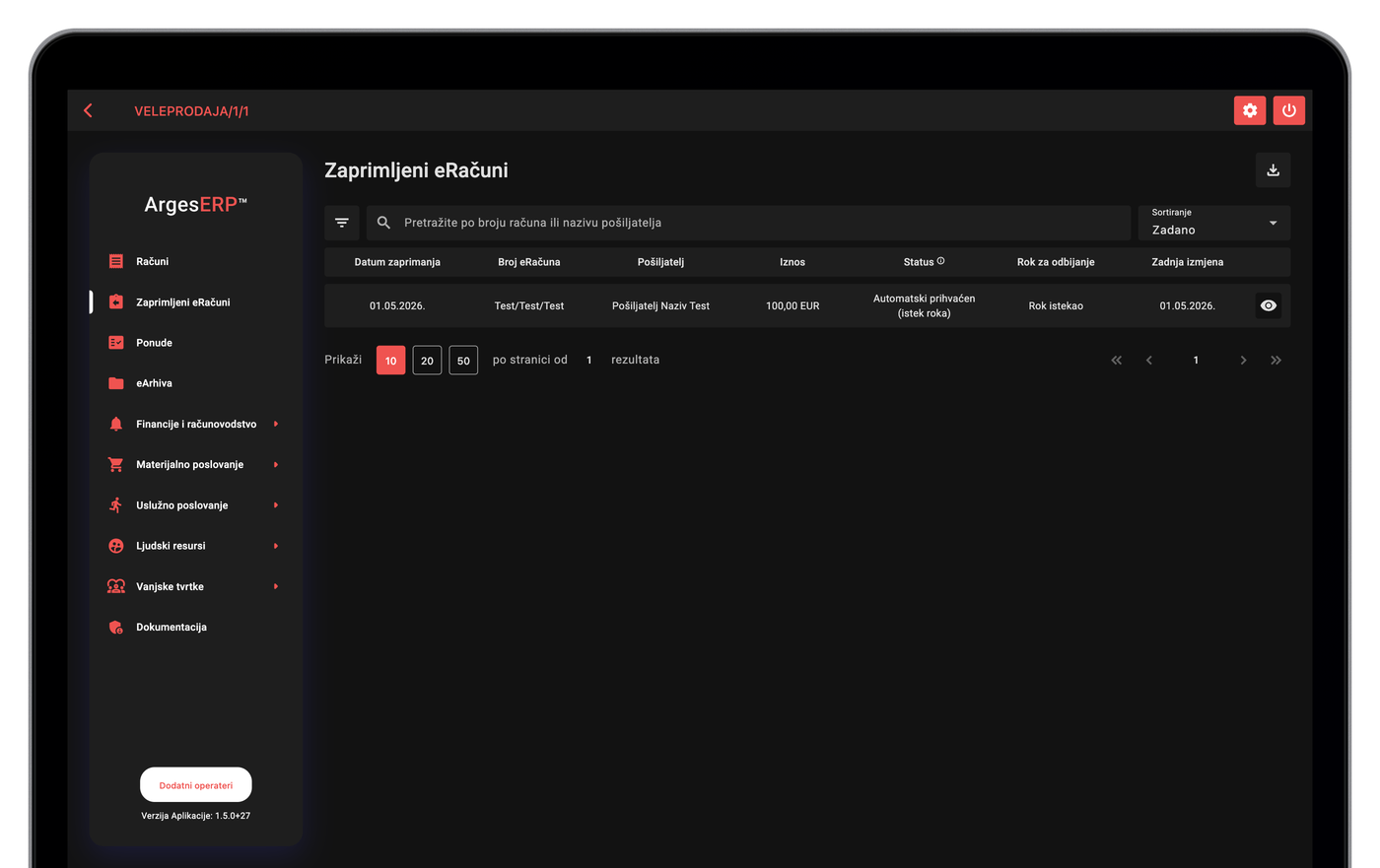Open settings with the gear icon
Screen dimensions: 1380x868
[1250, 110]
